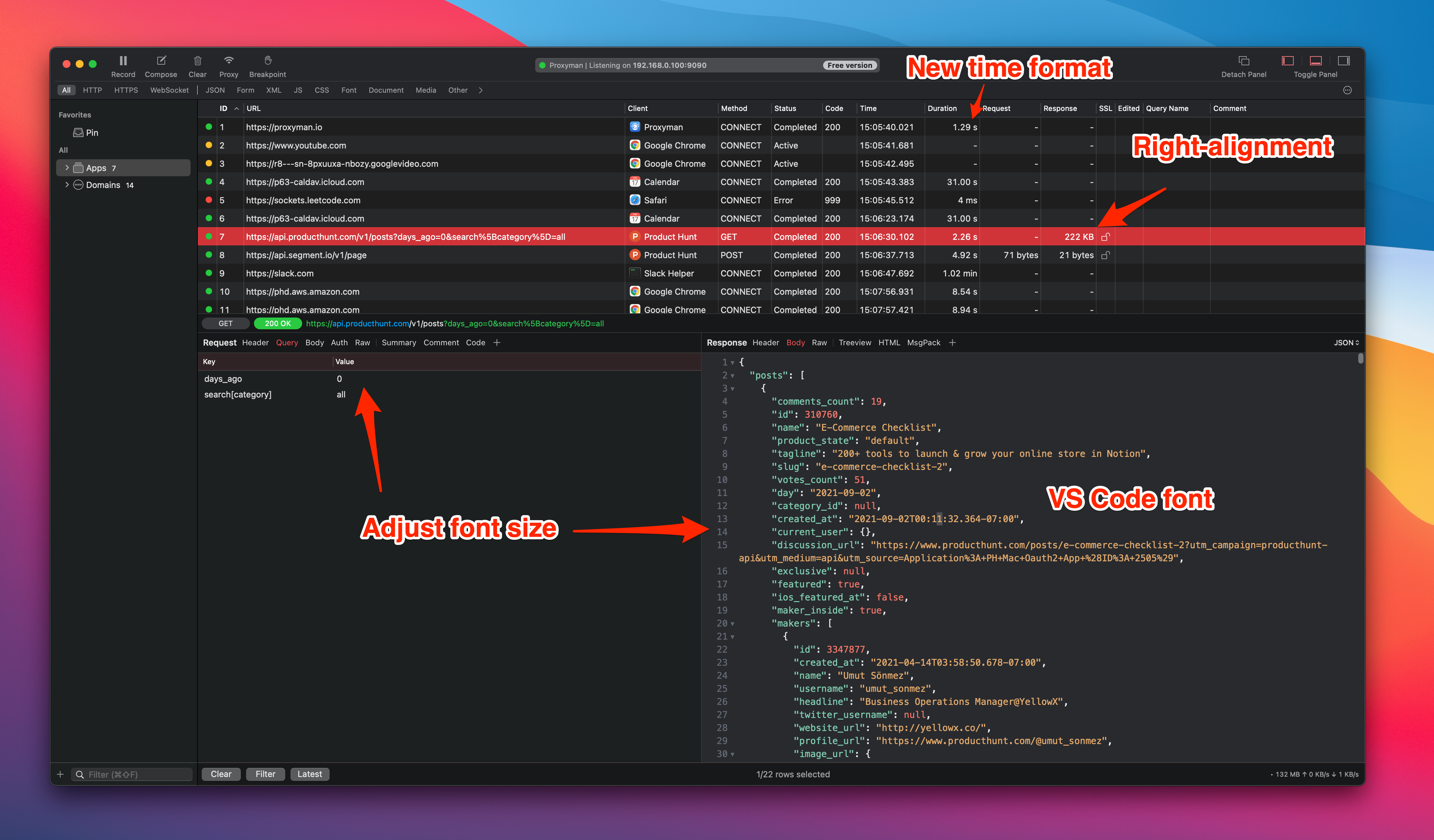Click the Free version badge
This screenshot has height=840, width=1434.
pos(849,66)
